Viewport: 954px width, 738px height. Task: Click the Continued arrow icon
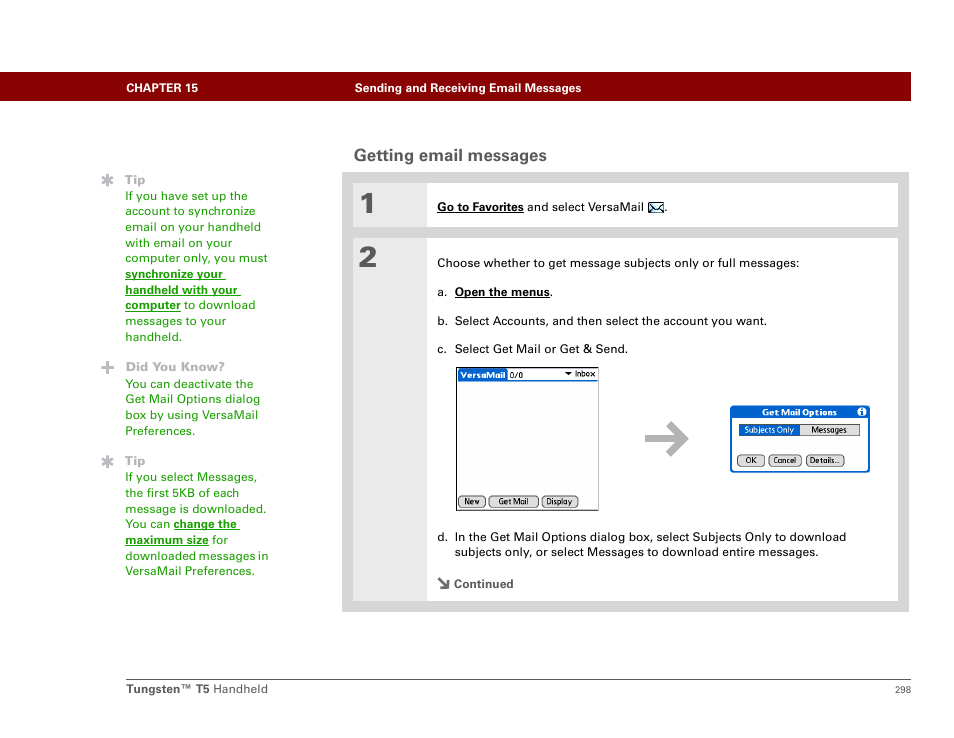[443, 583]
